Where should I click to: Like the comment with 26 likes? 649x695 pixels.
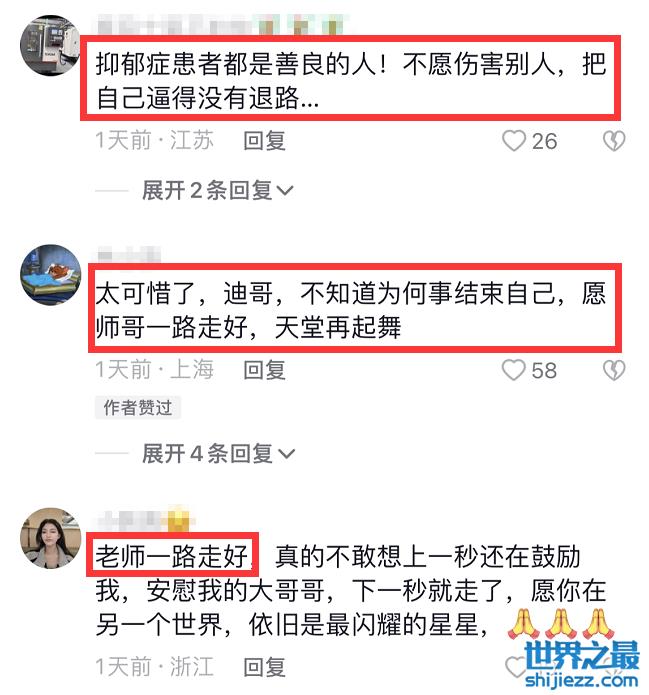[x=514, y=141]
